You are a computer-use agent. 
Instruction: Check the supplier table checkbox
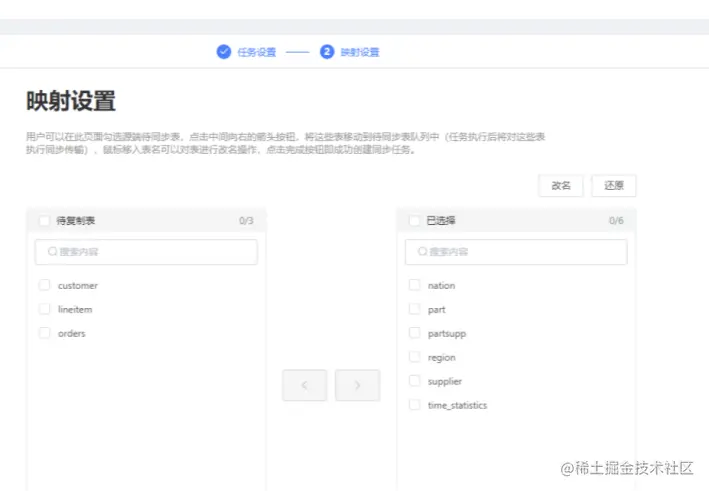[414, 381]
